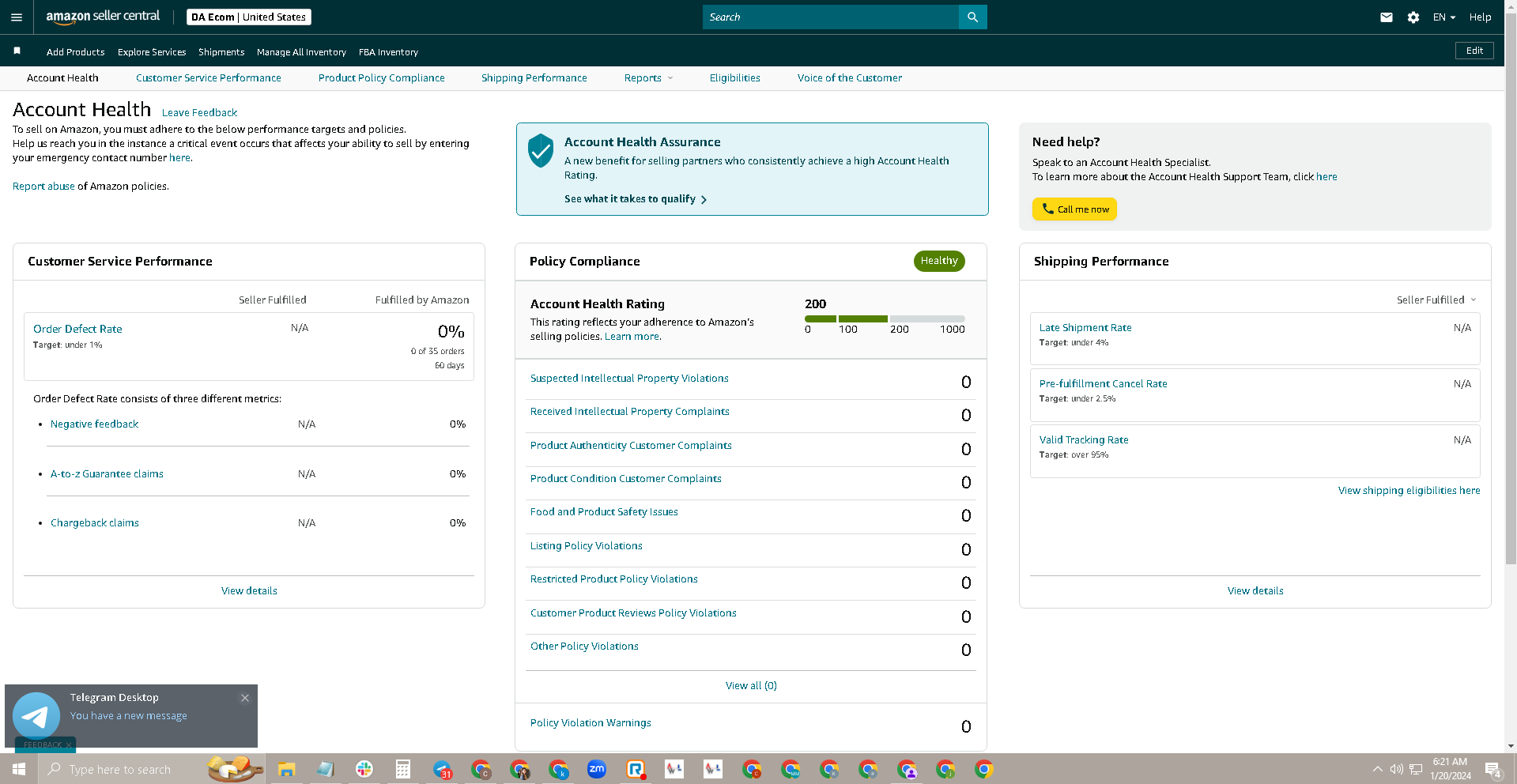Open Manage All Inventory
This screenshot has height=784, width=1517.
point(301,52)
